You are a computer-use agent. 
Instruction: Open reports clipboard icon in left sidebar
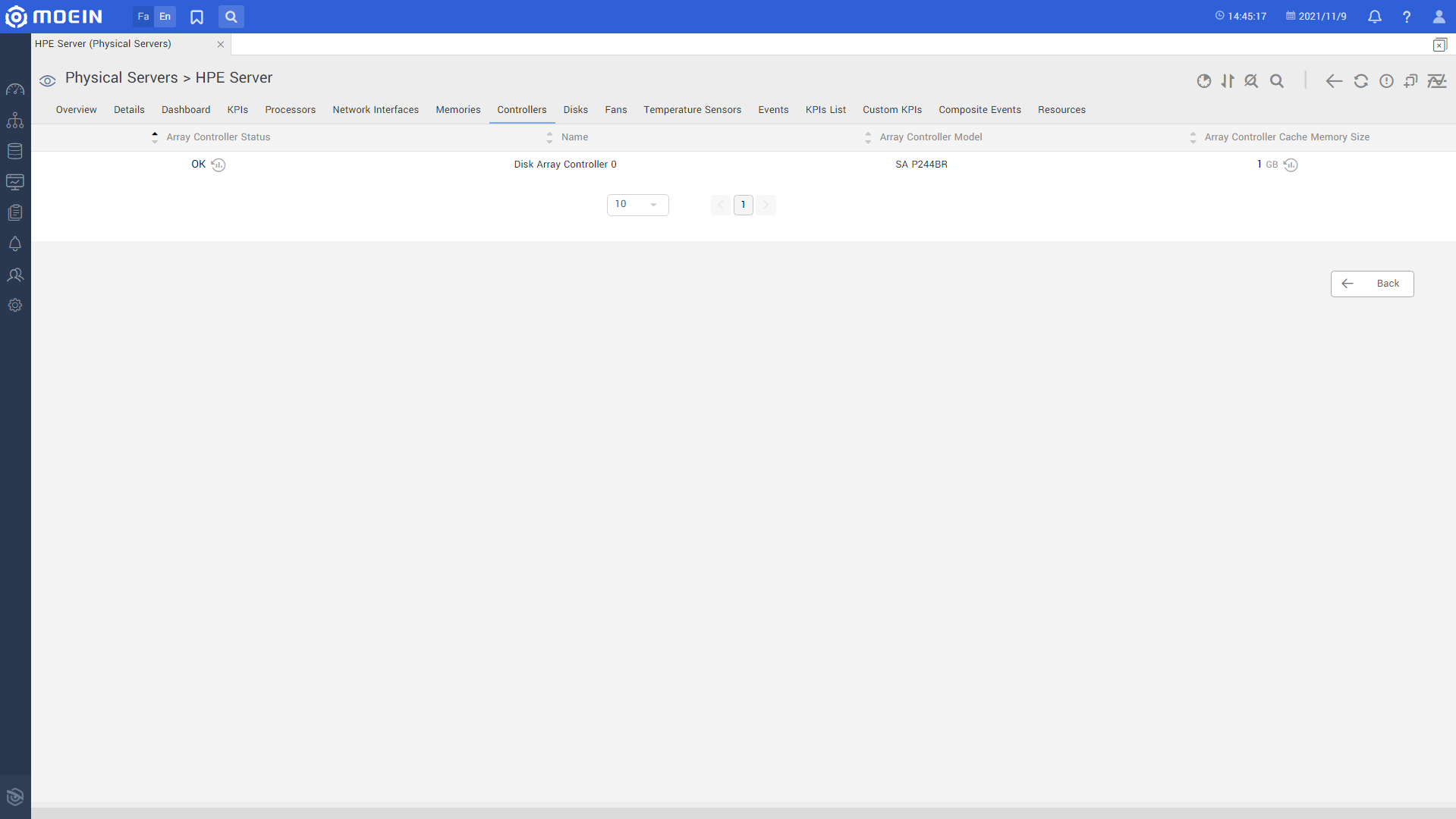pyautogui.click(x=15, y=212)
